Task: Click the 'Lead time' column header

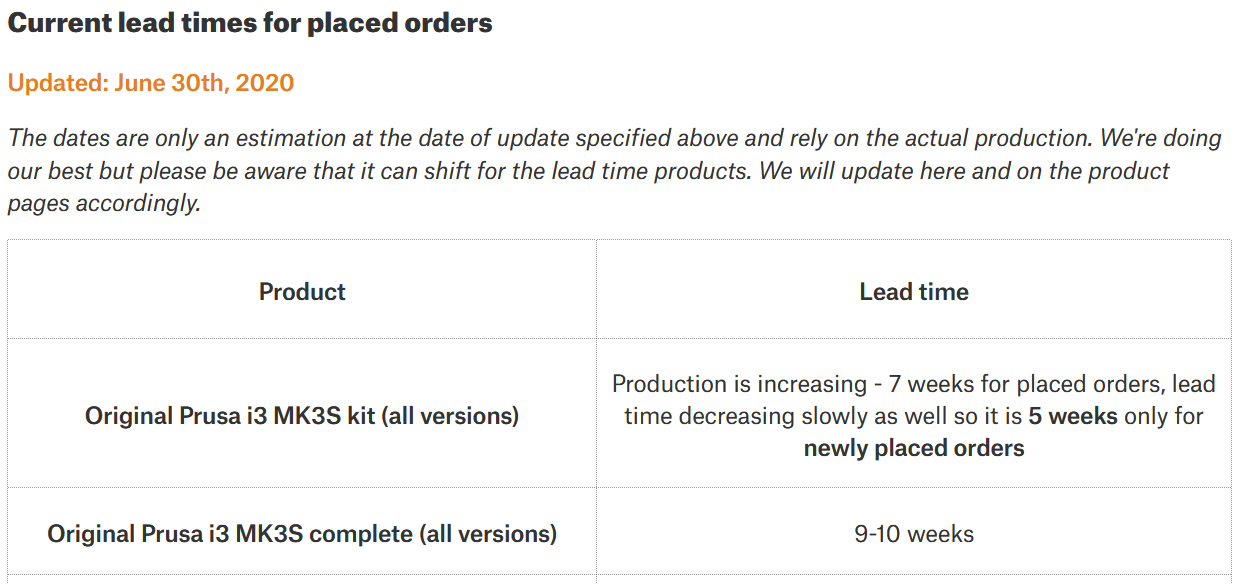Action: point(914,292)
